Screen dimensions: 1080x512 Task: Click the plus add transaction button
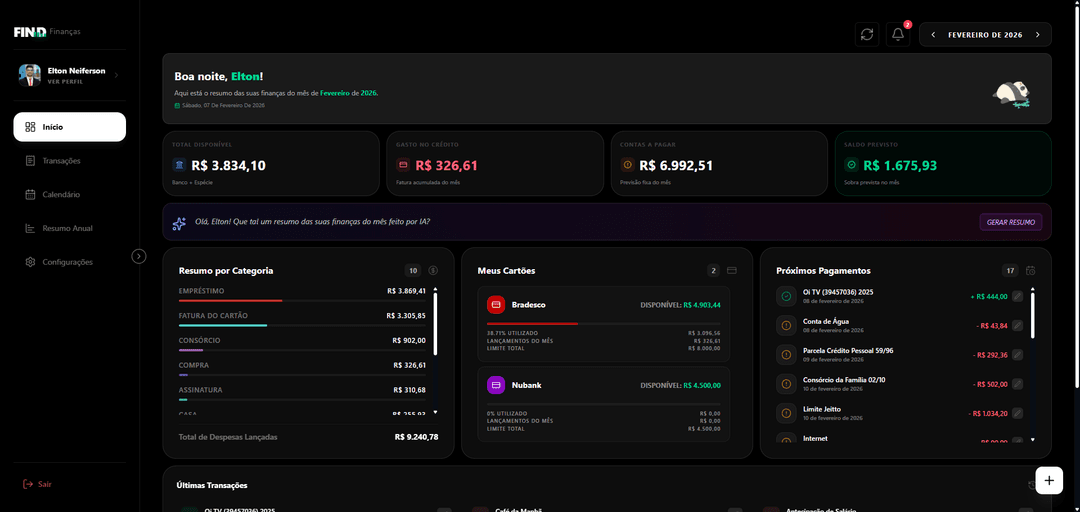pos(1049,480)
